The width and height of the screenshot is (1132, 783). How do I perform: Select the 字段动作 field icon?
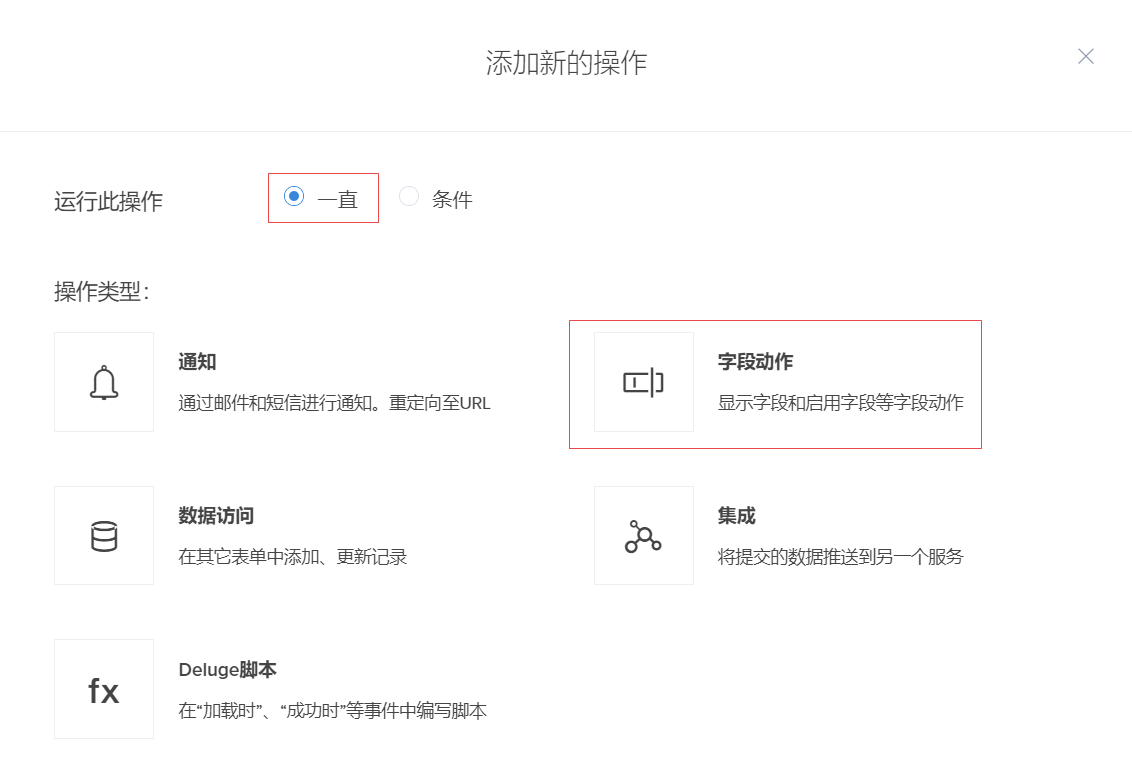[643, 382]
